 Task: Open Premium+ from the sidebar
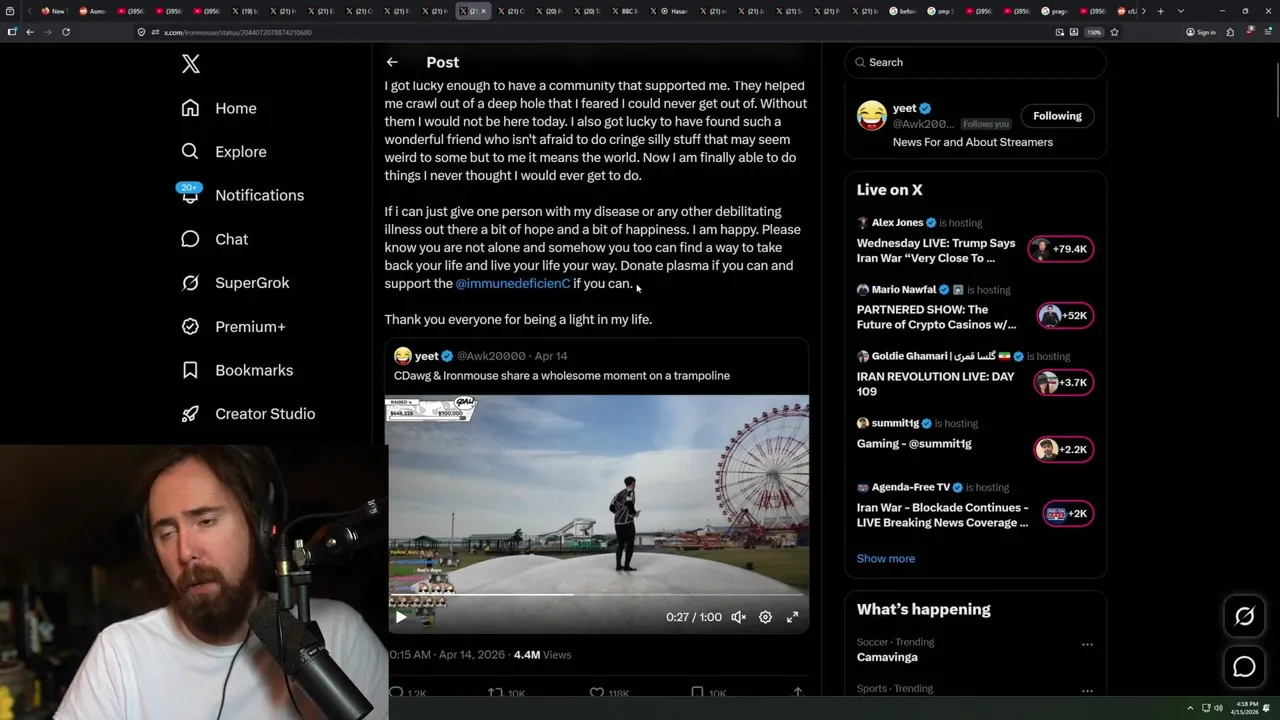pyautogui.click(x=233, y=326)
